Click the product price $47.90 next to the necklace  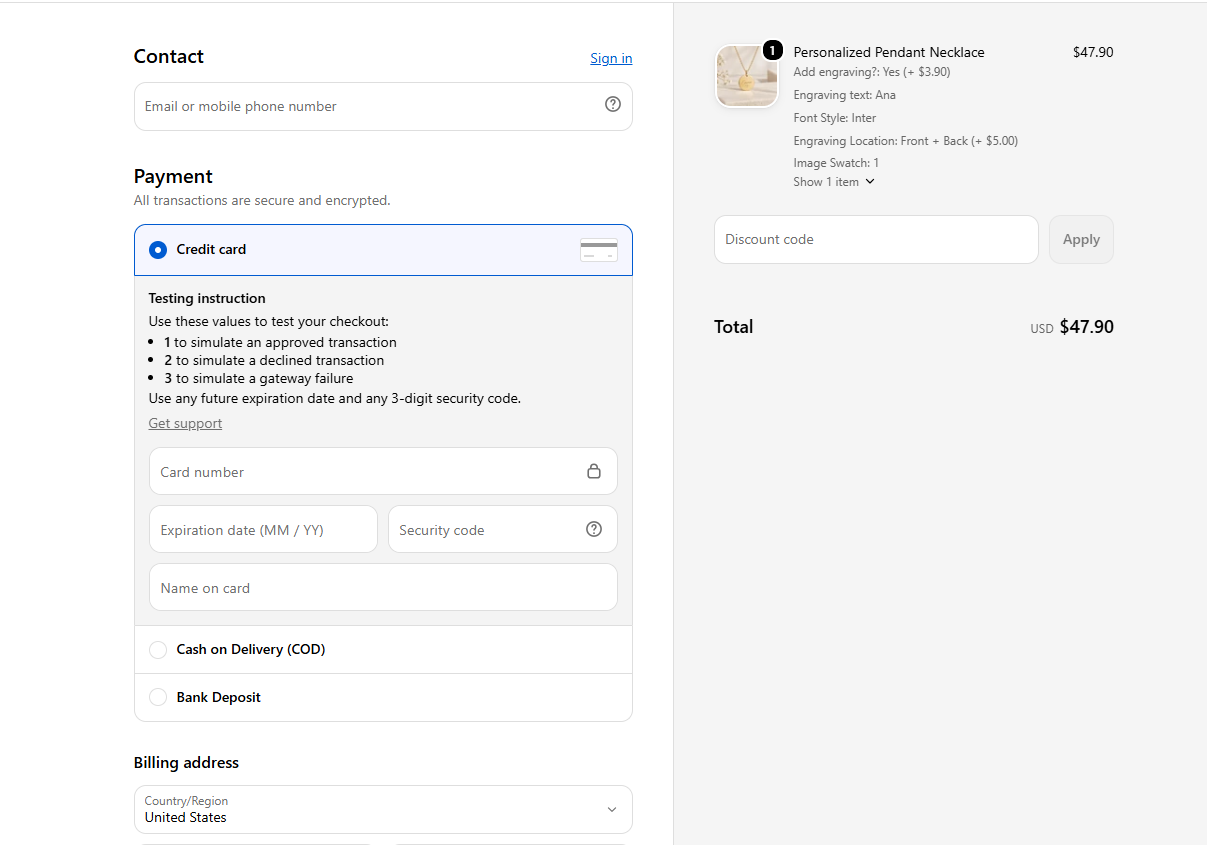click(1093, 52)
